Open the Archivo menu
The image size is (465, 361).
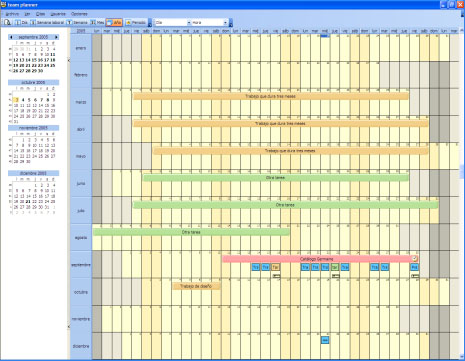[x=12, y=14]
